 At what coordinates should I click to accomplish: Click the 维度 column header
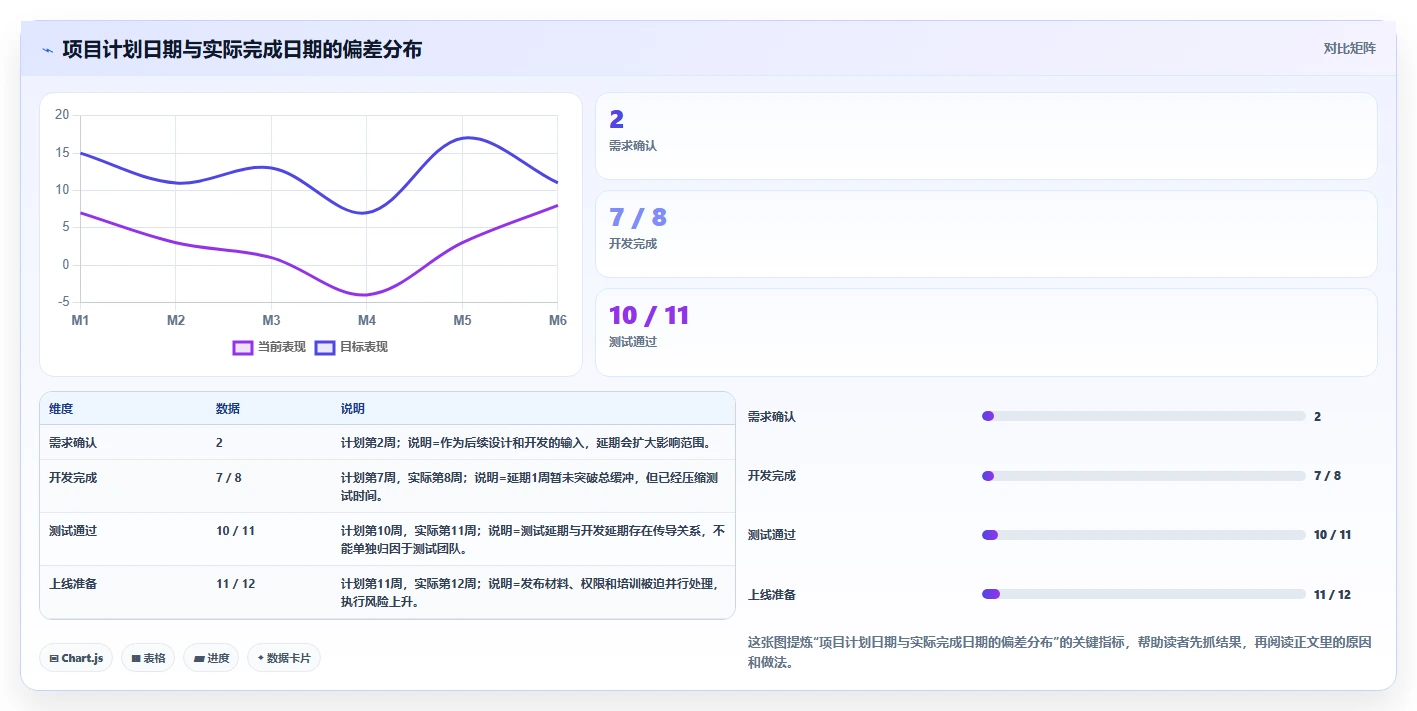pyautogui.click(x=61, y=409)
